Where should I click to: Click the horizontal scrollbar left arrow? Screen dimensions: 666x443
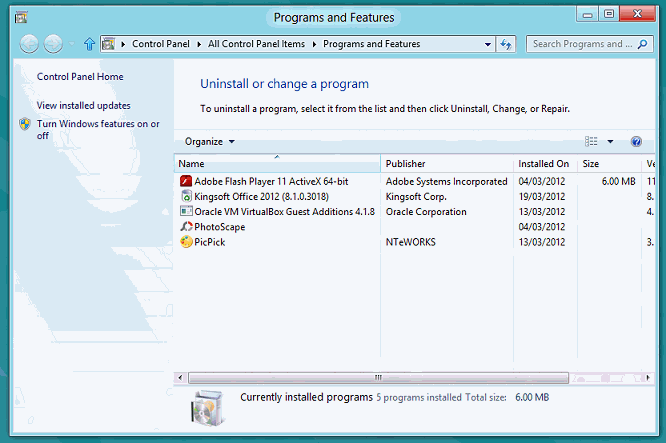pyautogui.click(x=181, y=378)
